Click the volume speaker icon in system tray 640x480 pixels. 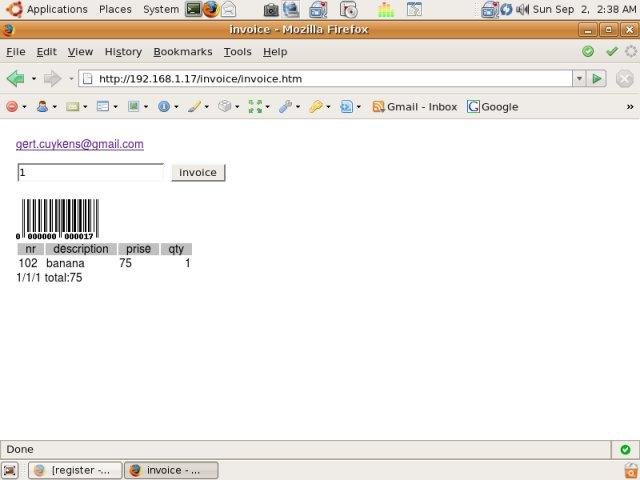(522, 9)
